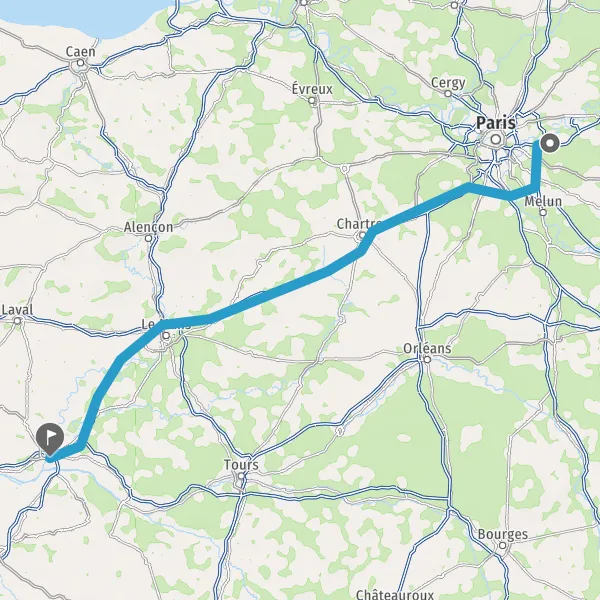Click the Alençon city dot
This screenshot has width=600, height=600.
tap(149, 238)
